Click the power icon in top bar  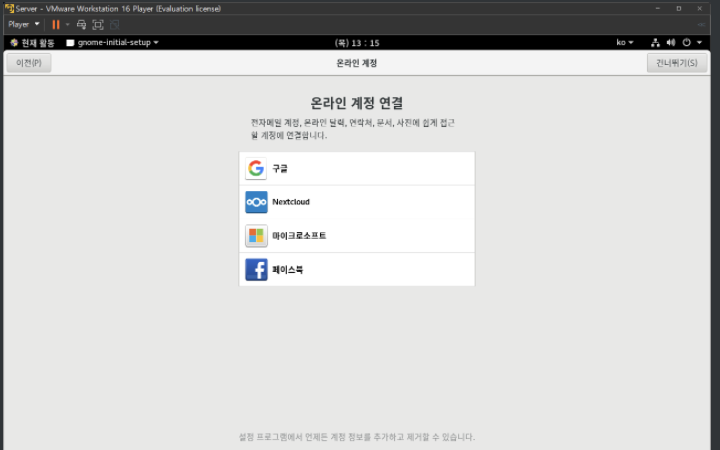686,43
